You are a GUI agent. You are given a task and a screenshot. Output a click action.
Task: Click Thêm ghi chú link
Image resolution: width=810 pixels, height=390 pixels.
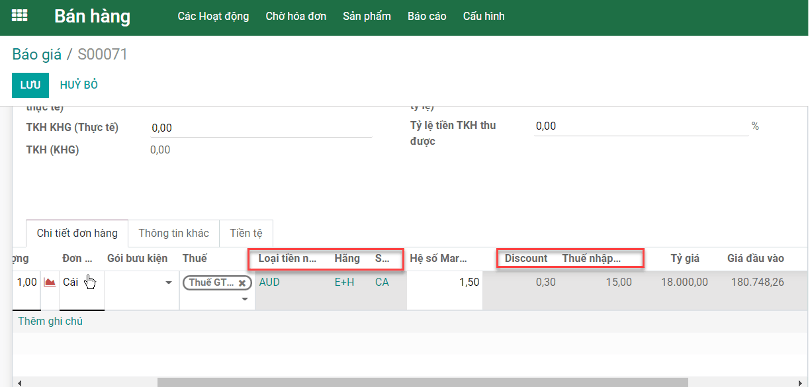pos(50,321)
